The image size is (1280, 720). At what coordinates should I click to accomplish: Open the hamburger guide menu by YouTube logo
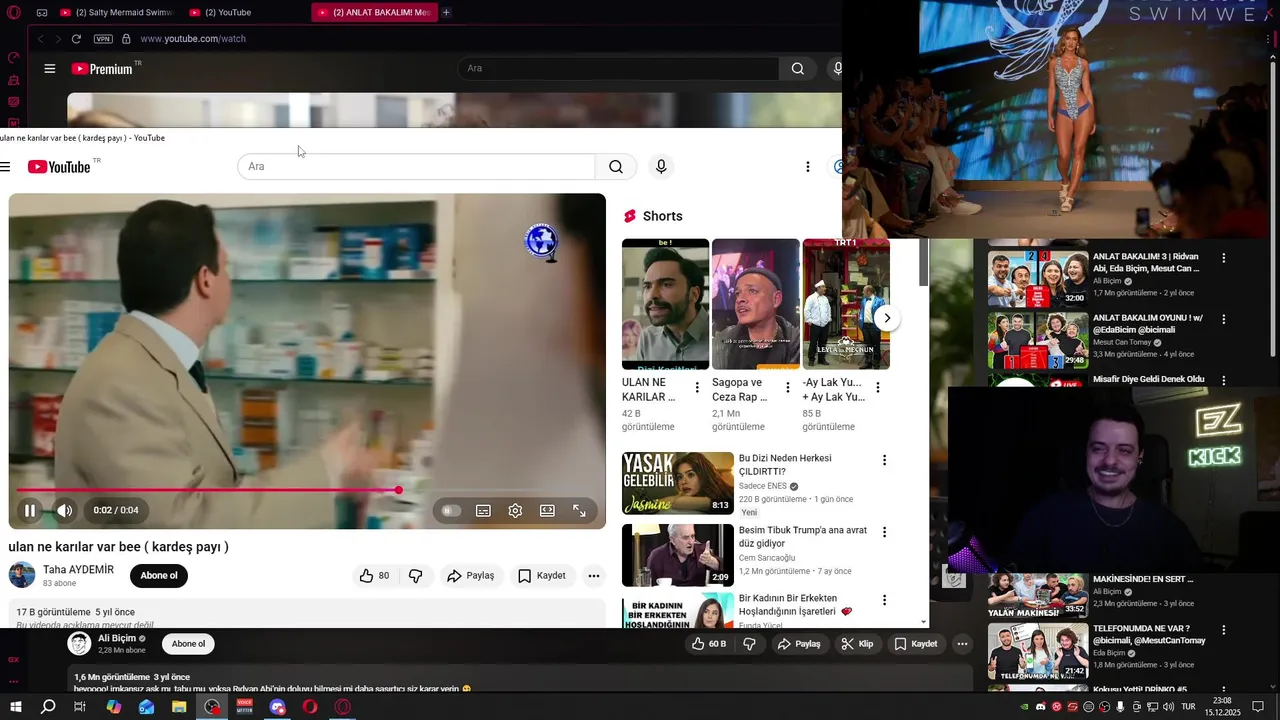(5, 167)
